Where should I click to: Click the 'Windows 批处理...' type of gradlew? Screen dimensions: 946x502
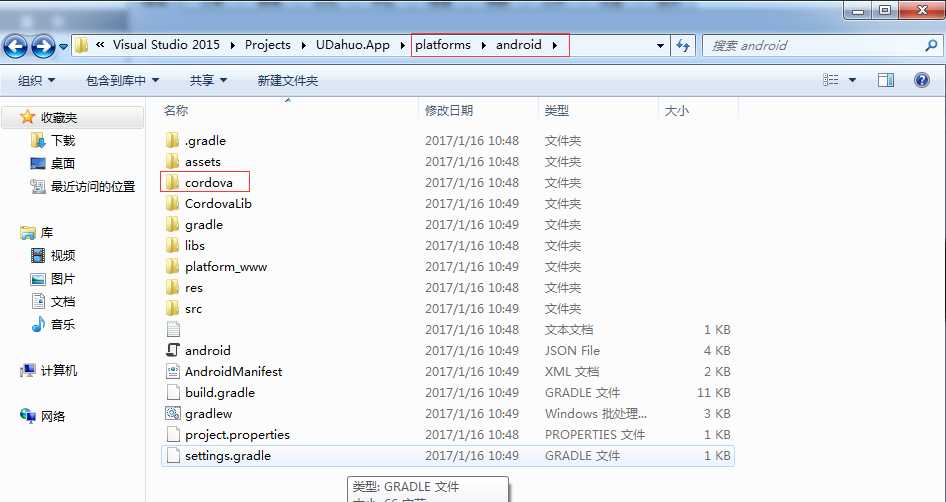595,413
